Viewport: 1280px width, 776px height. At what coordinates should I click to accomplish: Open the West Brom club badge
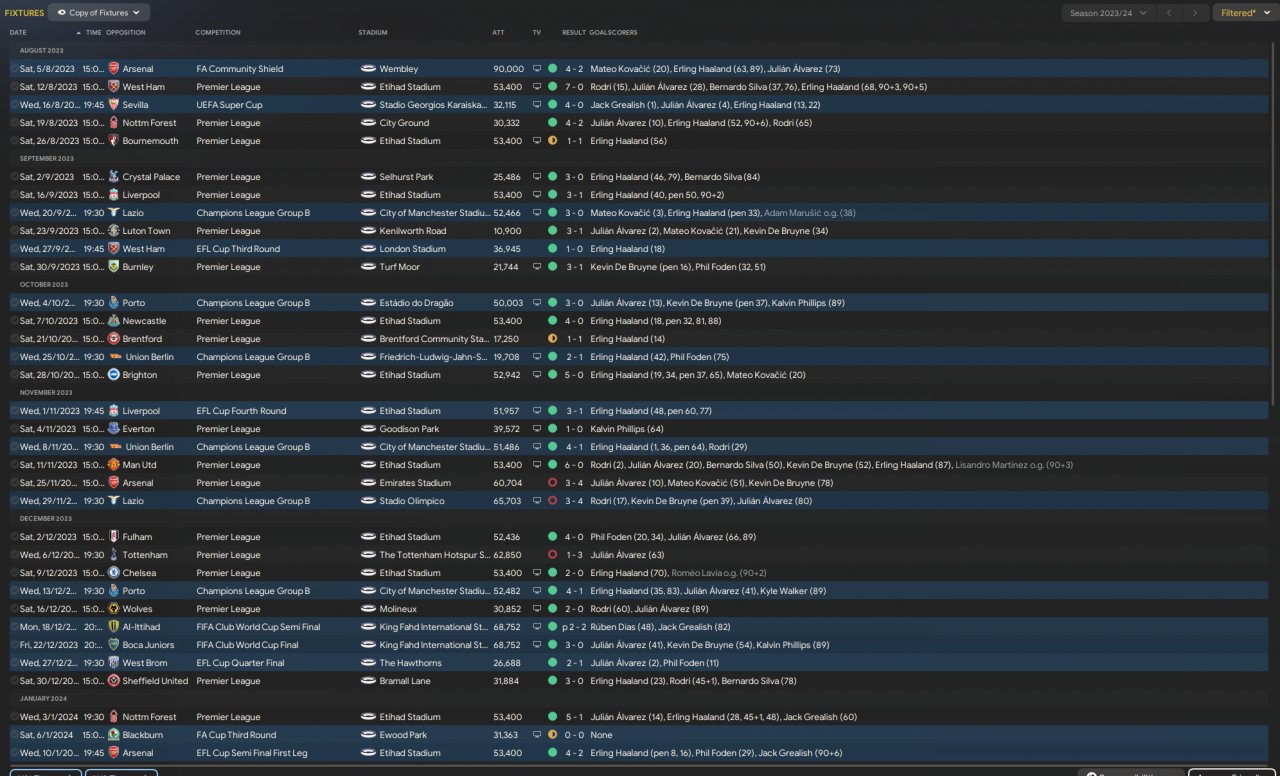(114, 663)
